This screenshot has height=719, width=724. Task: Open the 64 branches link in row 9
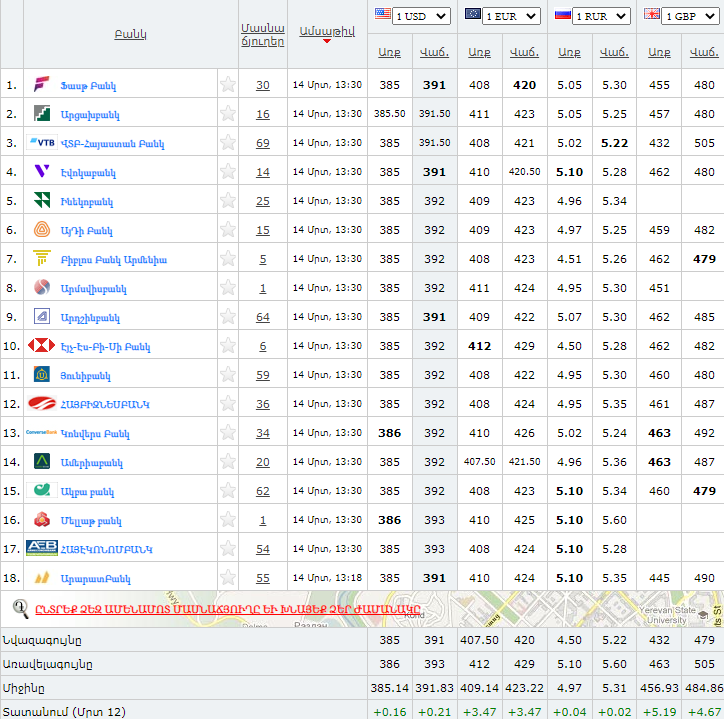263,317
